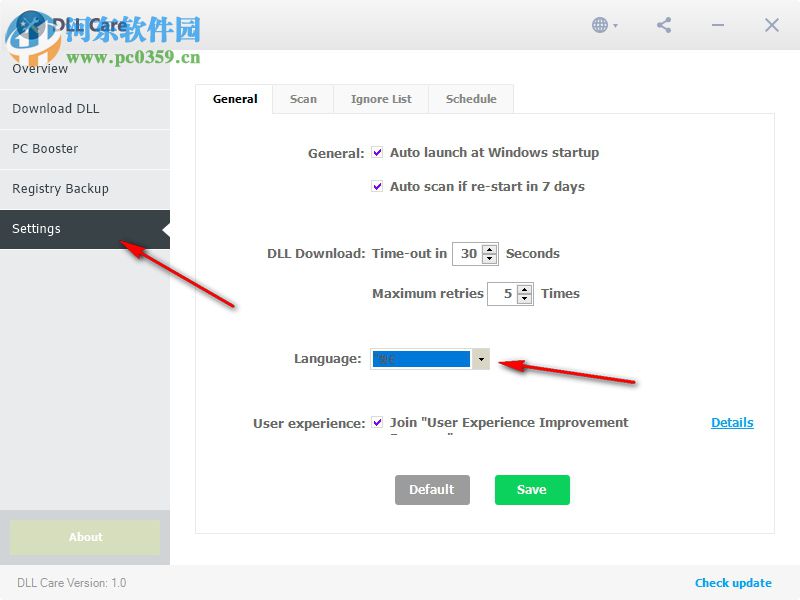Image resolution: width=800 pixels, height=600 pixels.
Task: Click the share icon in title bar
Action: coord(663,25)
